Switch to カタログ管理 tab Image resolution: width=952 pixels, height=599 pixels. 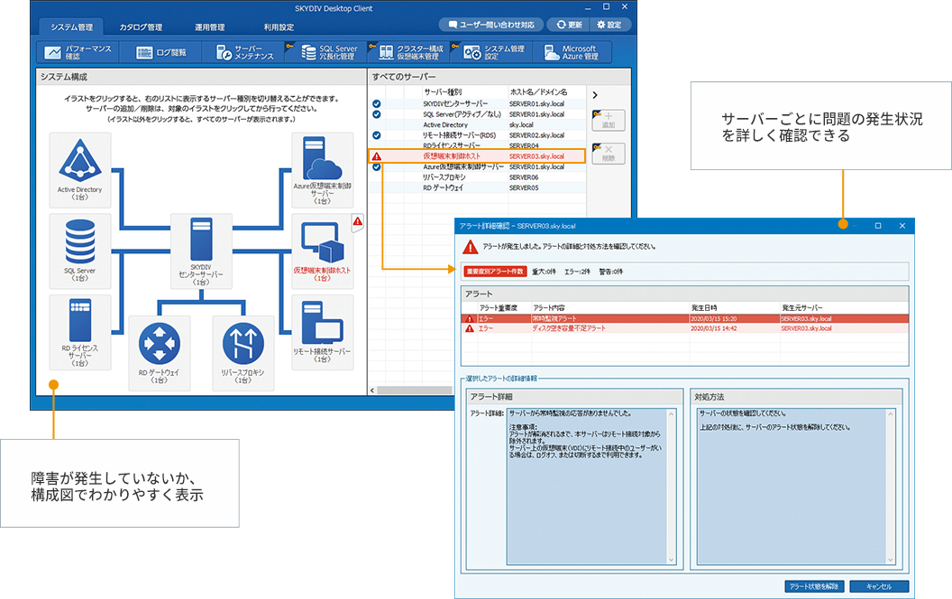tap(141, 27)
